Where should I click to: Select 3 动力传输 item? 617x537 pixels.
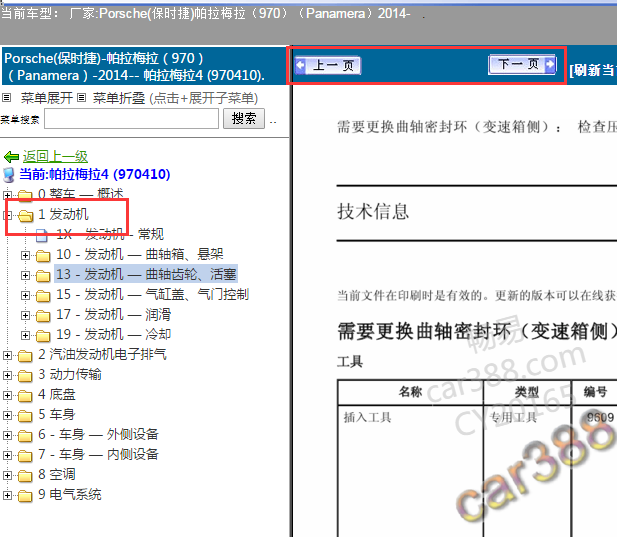[x=70, y=374]
